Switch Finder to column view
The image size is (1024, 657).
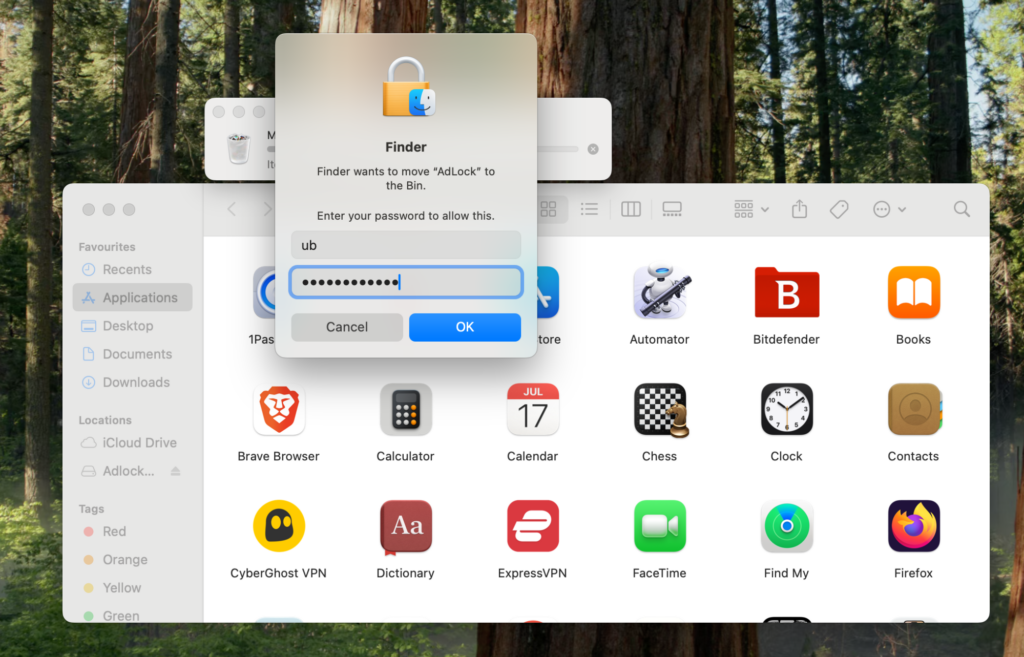coord(631,209)
